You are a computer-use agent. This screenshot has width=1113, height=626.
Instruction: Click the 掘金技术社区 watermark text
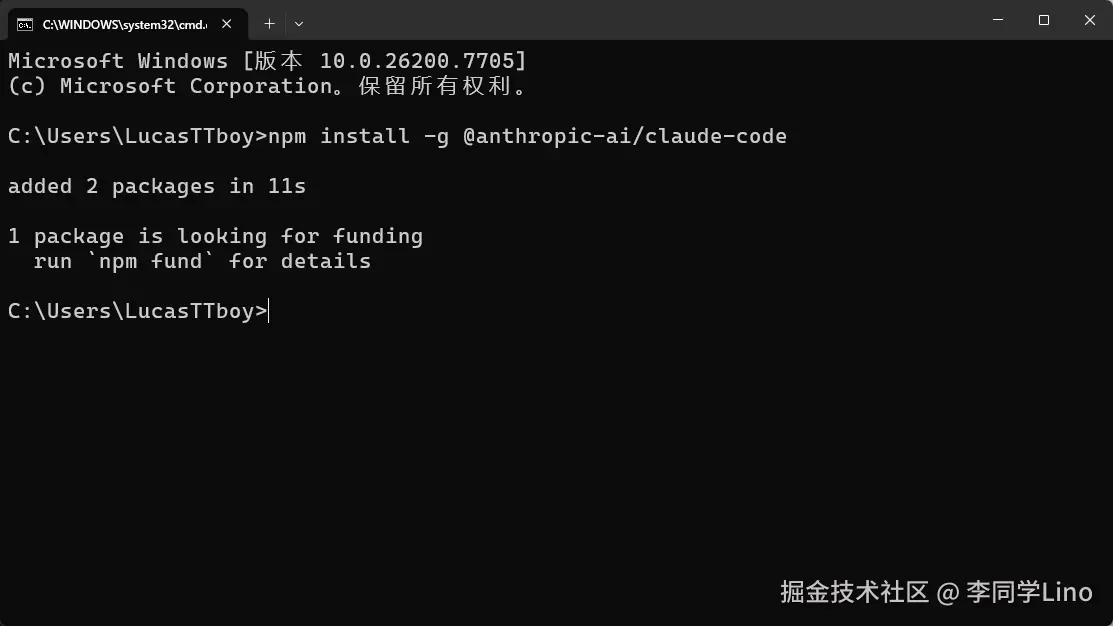[x=854, y=592]
